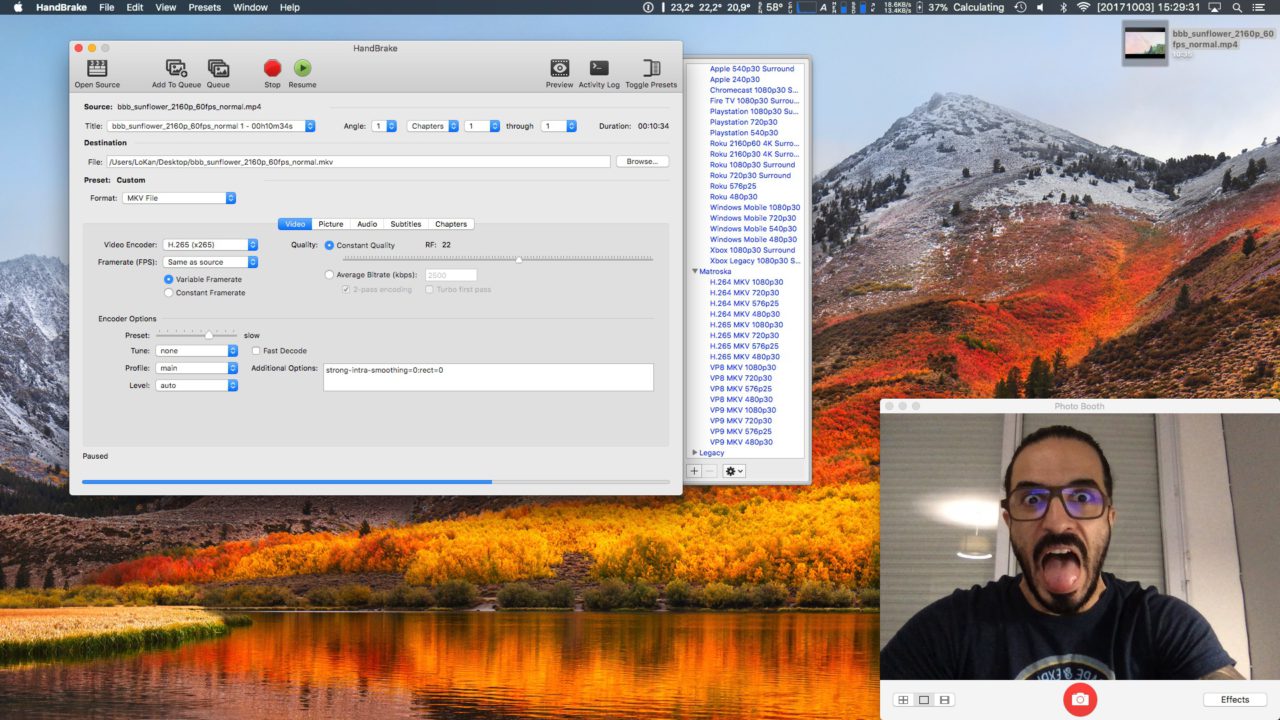Select VP9 MKV 720p30 preset

point(741,421)
